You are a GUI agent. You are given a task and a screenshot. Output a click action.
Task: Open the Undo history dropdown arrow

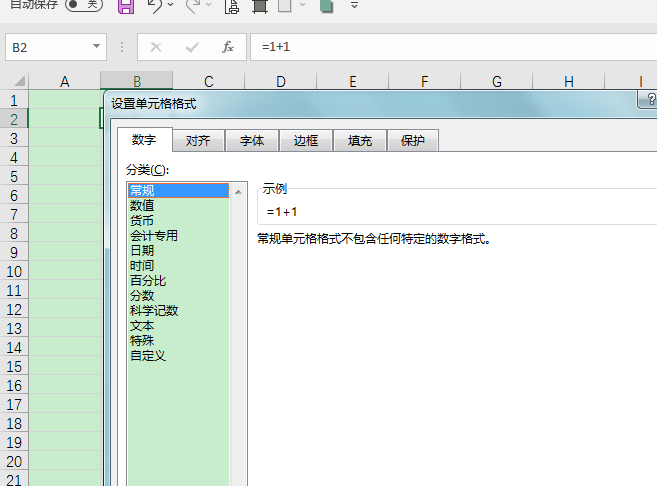coord(170,5)
